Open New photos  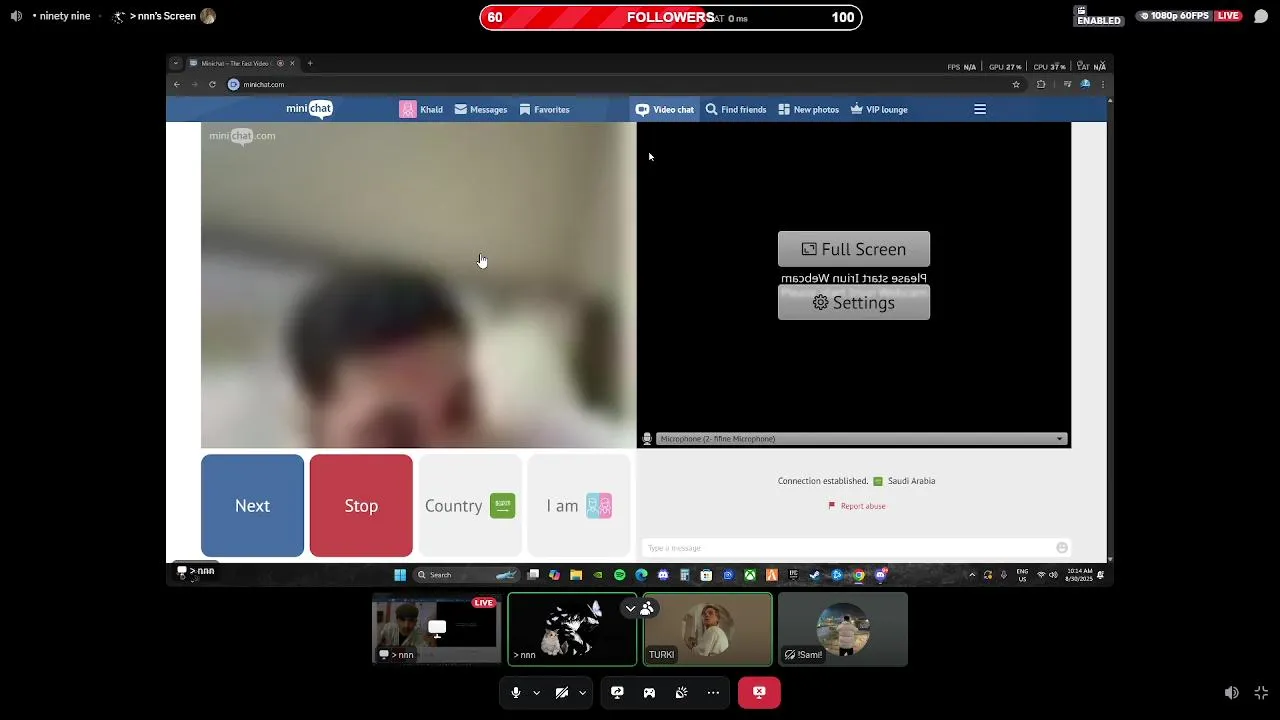point(809,109)
